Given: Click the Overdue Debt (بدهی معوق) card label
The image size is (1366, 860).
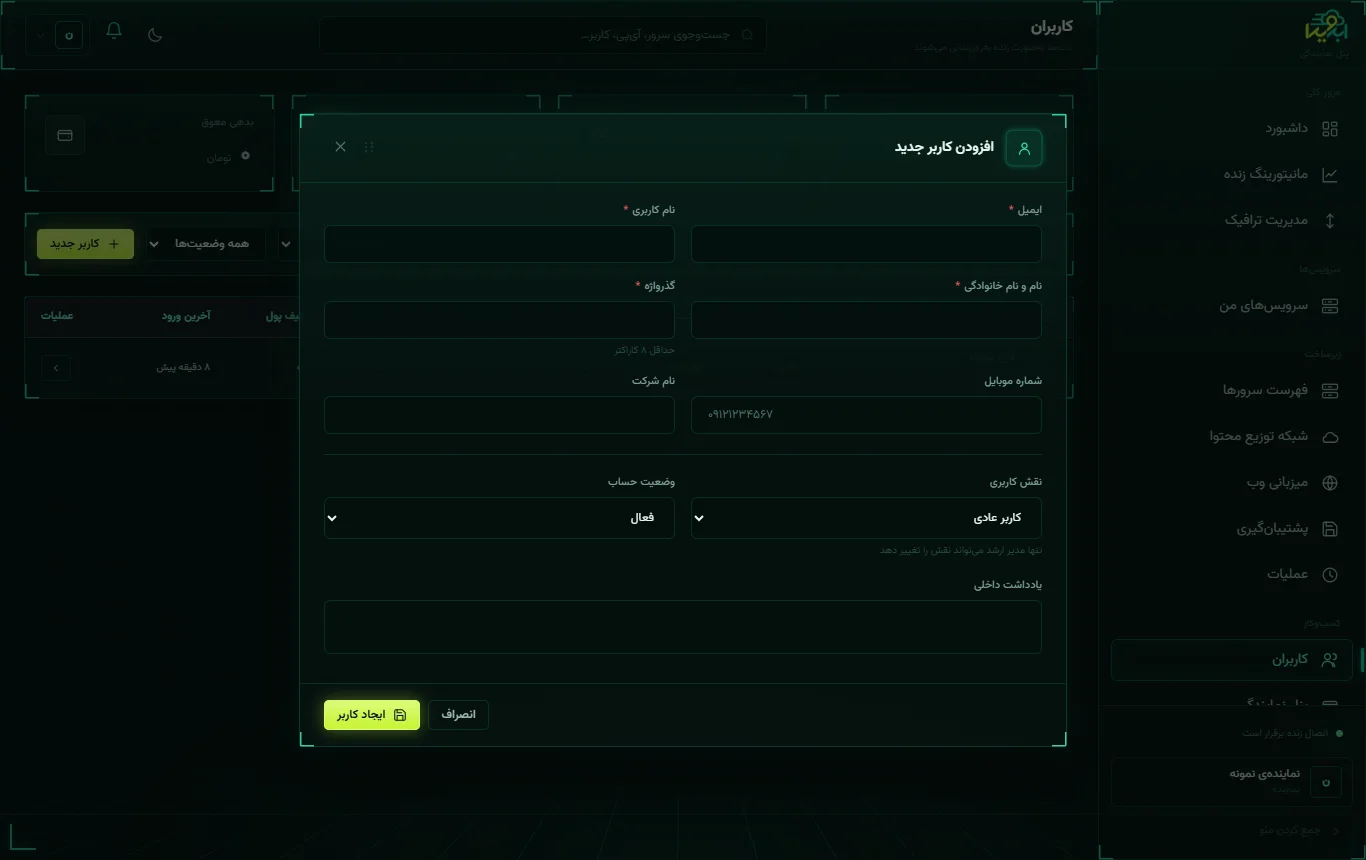Looking at the screenshot, I should (x=228, y=121).
